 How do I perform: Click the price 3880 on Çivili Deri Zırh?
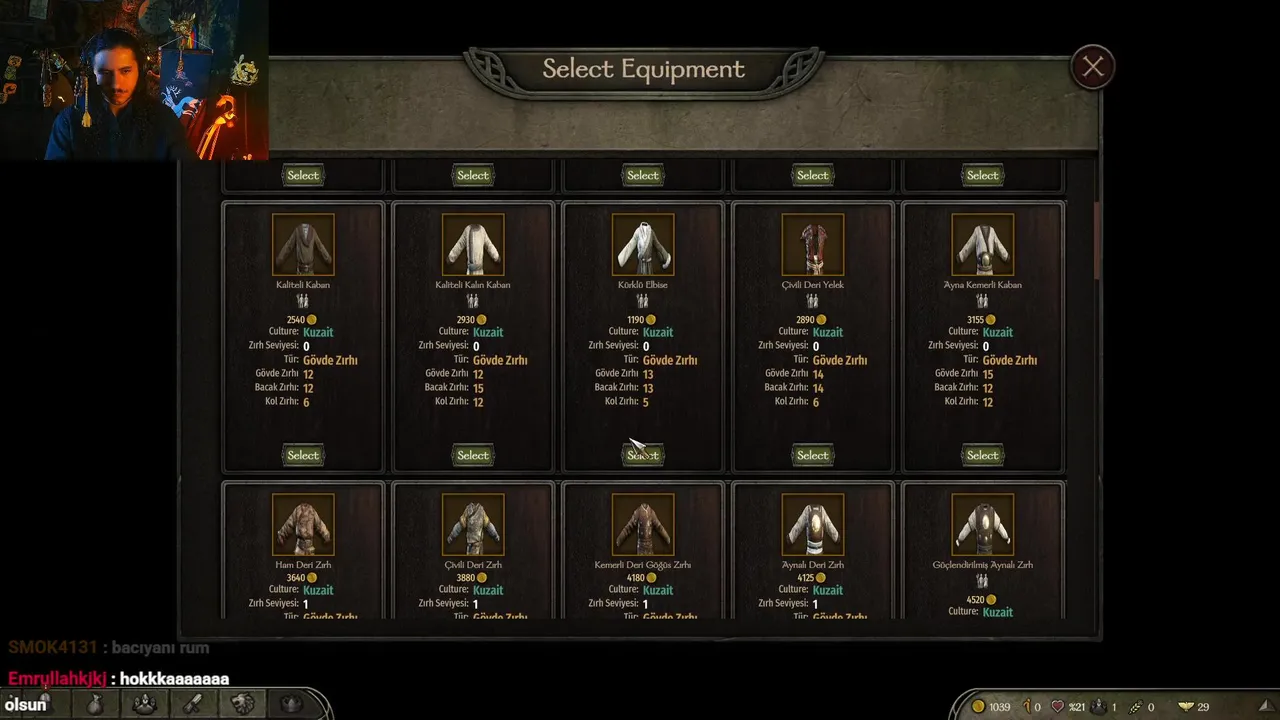[465, 578]
